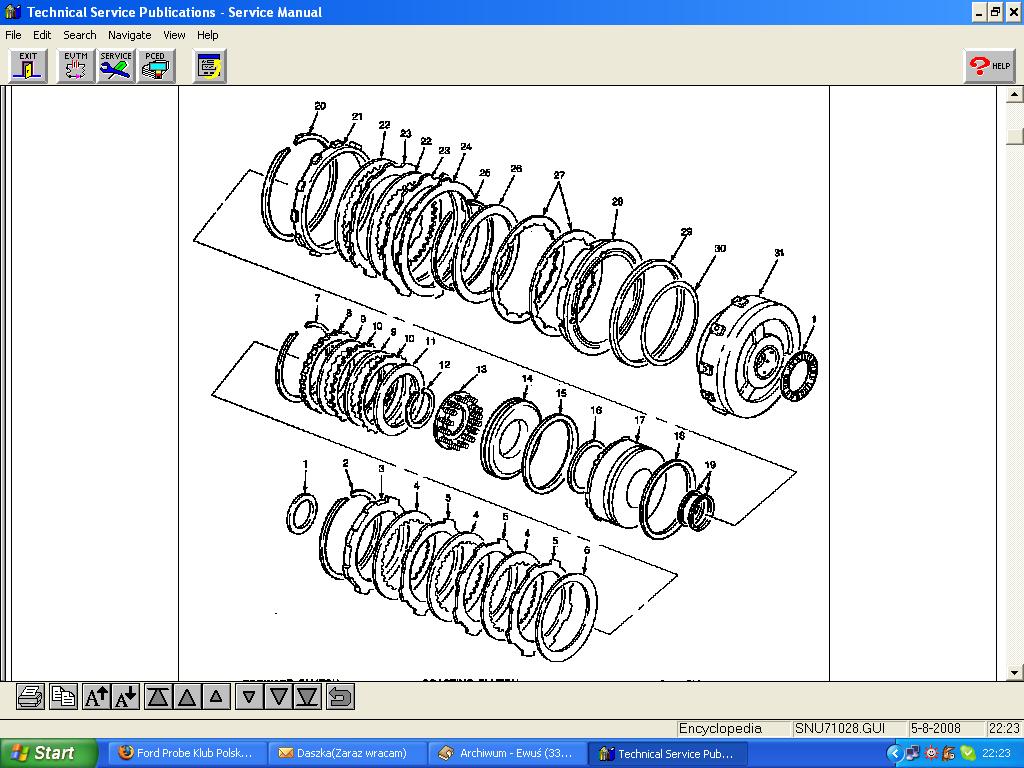The image size is (1024, 768).
Task: Jump to document top with barred up-triangle
Action: [x=158, y=697]
